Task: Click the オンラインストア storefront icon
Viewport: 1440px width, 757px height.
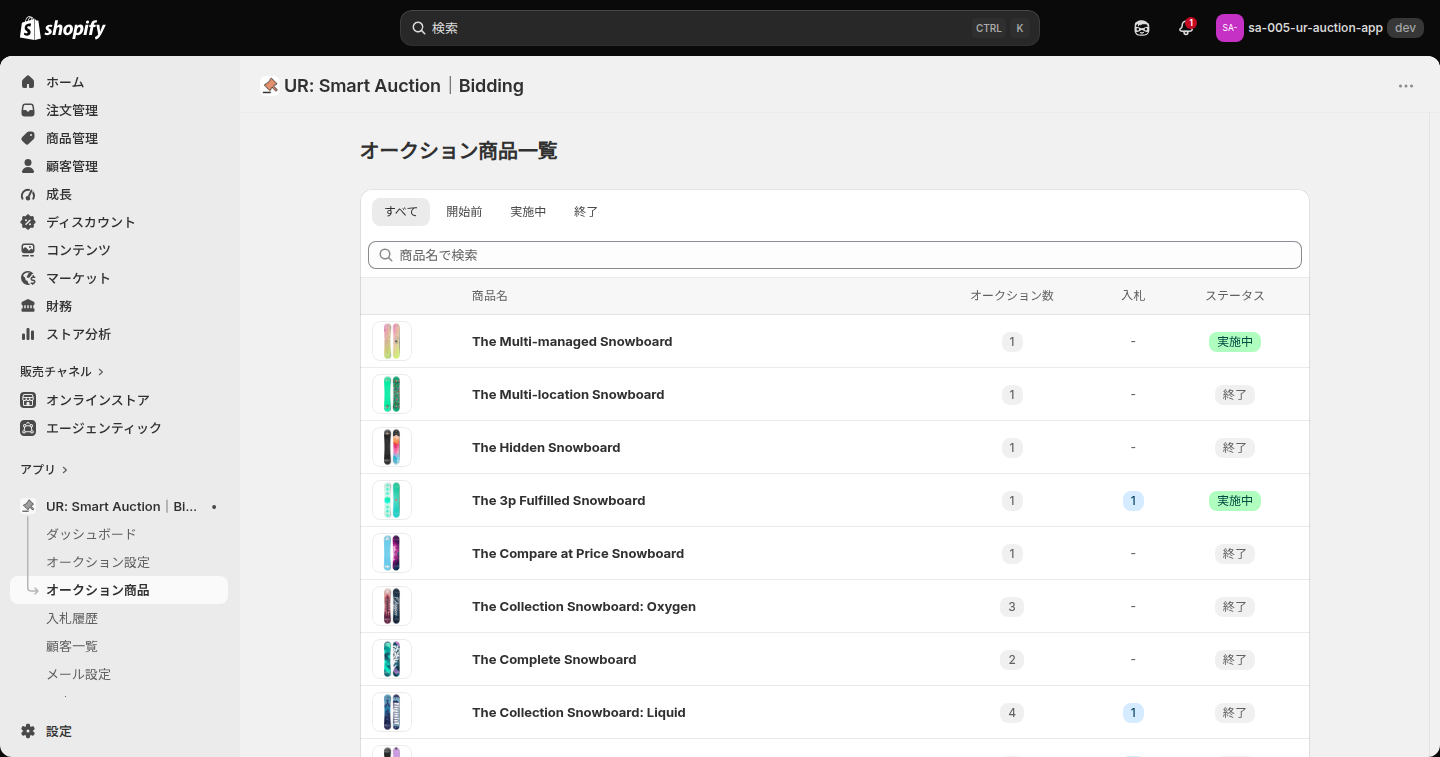Action: pyautogui.click(x=28, y=400)
